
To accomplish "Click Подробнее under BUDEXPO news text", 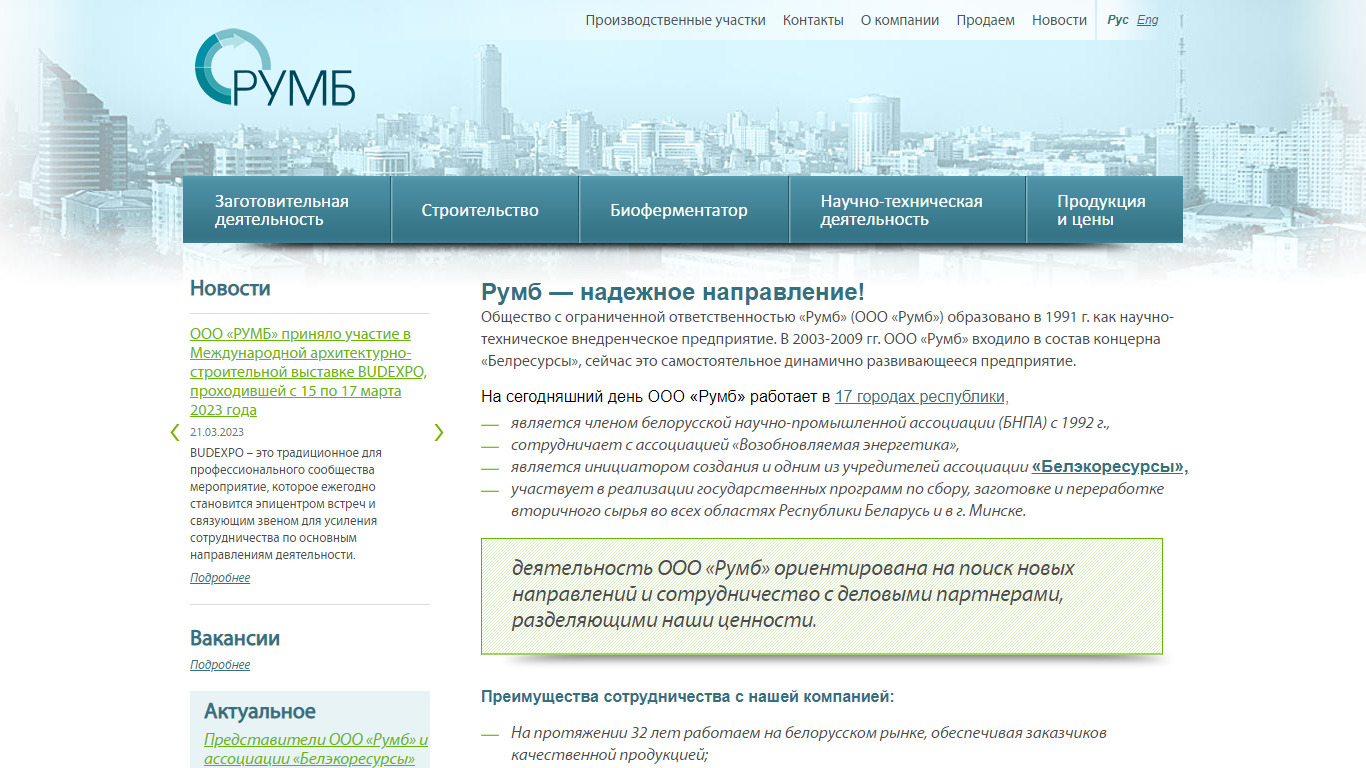I will (220, 578).
